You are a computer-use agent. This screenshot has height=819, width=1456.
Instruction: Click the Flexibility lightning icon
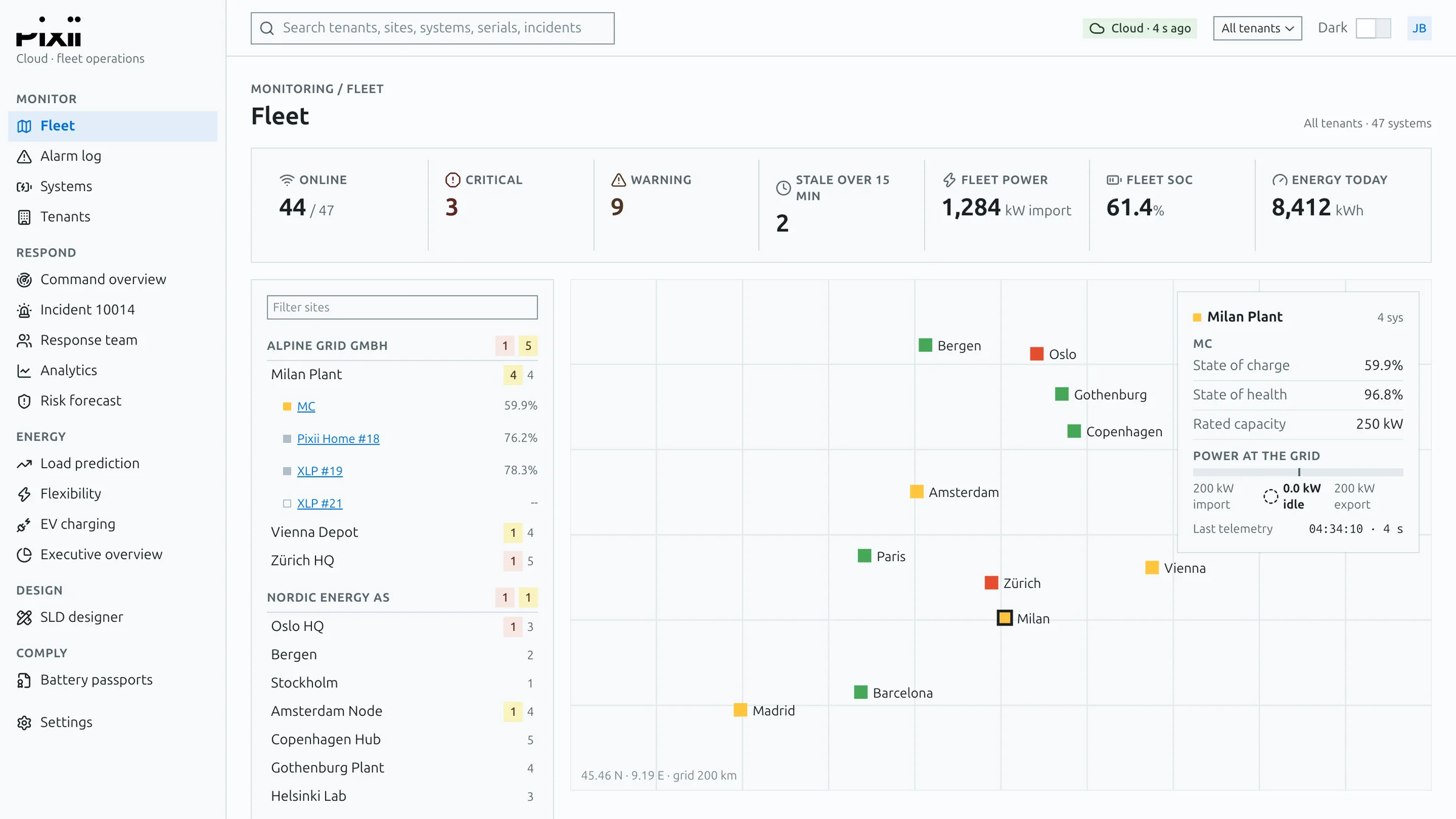24,494
